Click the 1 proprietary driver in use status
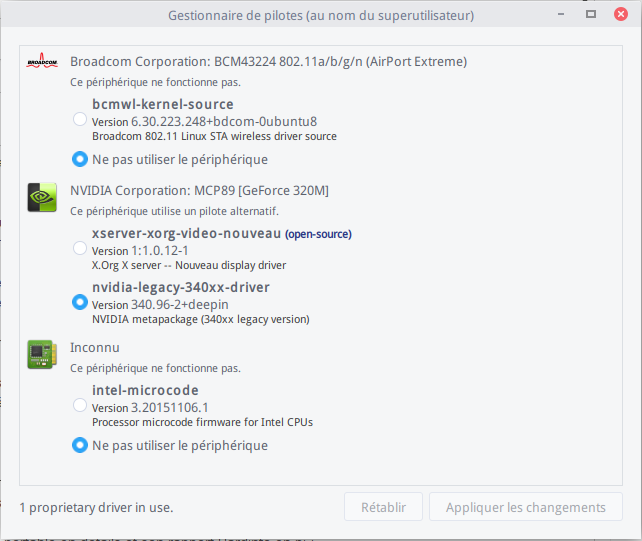Screen dimensions: 642x541 [x=96, y=508]
